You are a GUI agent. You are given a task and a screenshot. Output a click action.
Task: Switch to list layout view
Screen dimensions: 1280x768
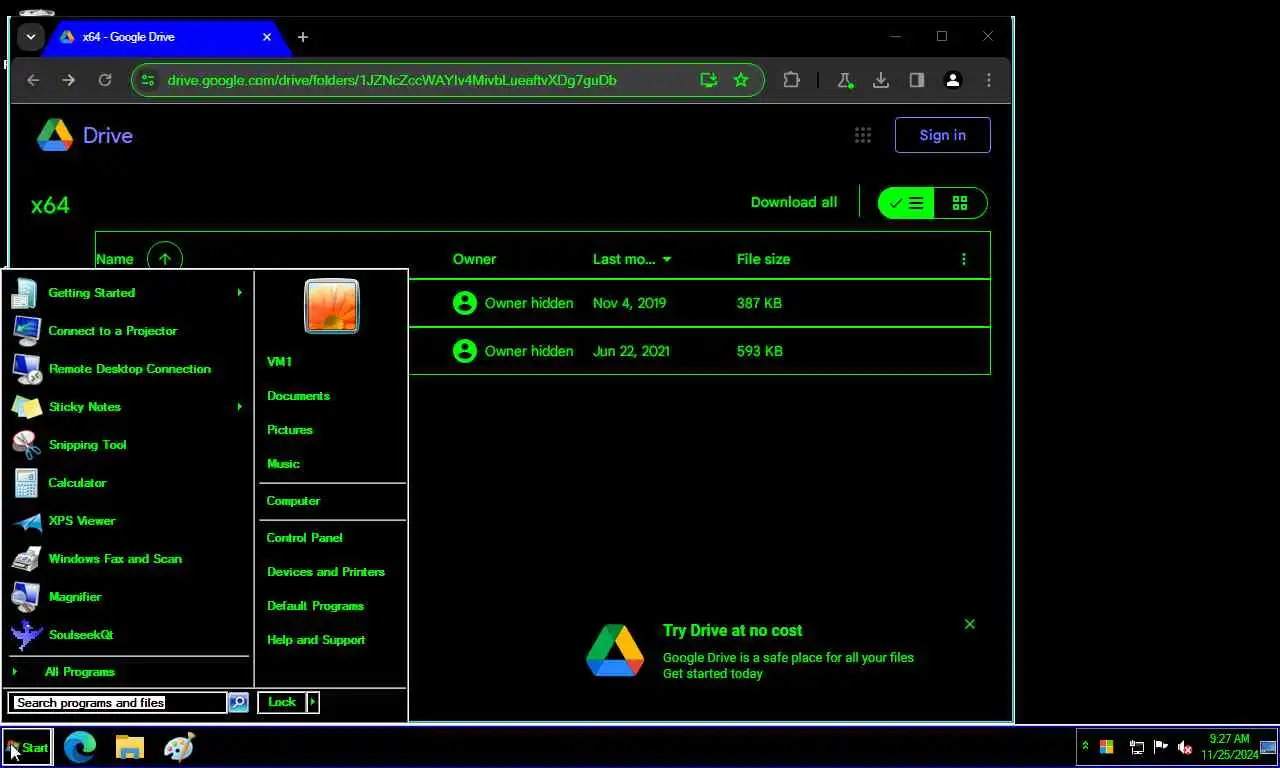906,203
